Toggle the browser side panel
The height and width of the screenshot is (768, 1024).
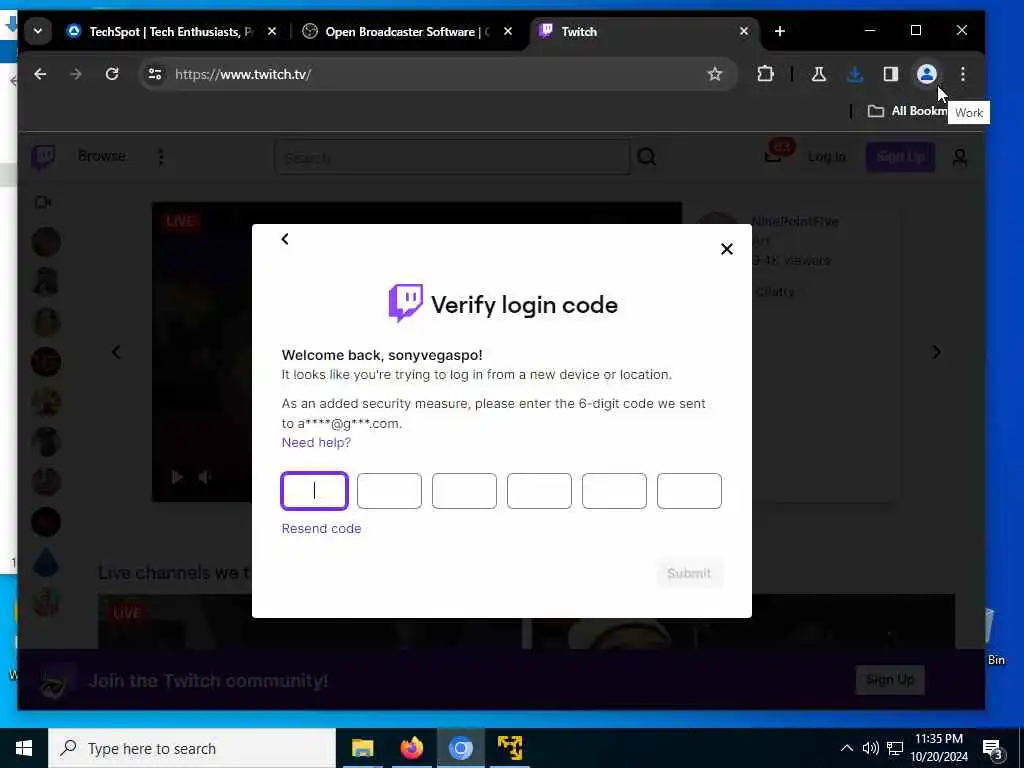tap(891, 74)
